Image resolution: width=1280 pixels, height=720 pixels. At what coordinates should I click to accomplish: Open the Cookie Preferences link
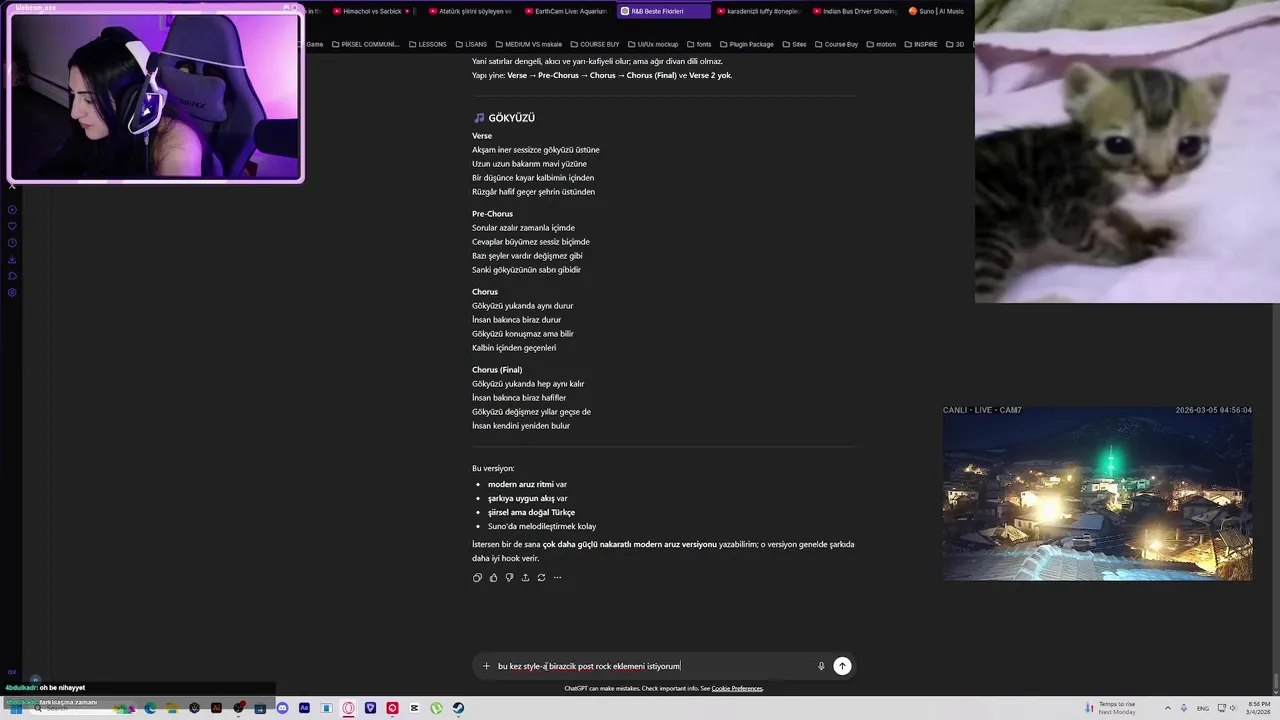point(737,689)
